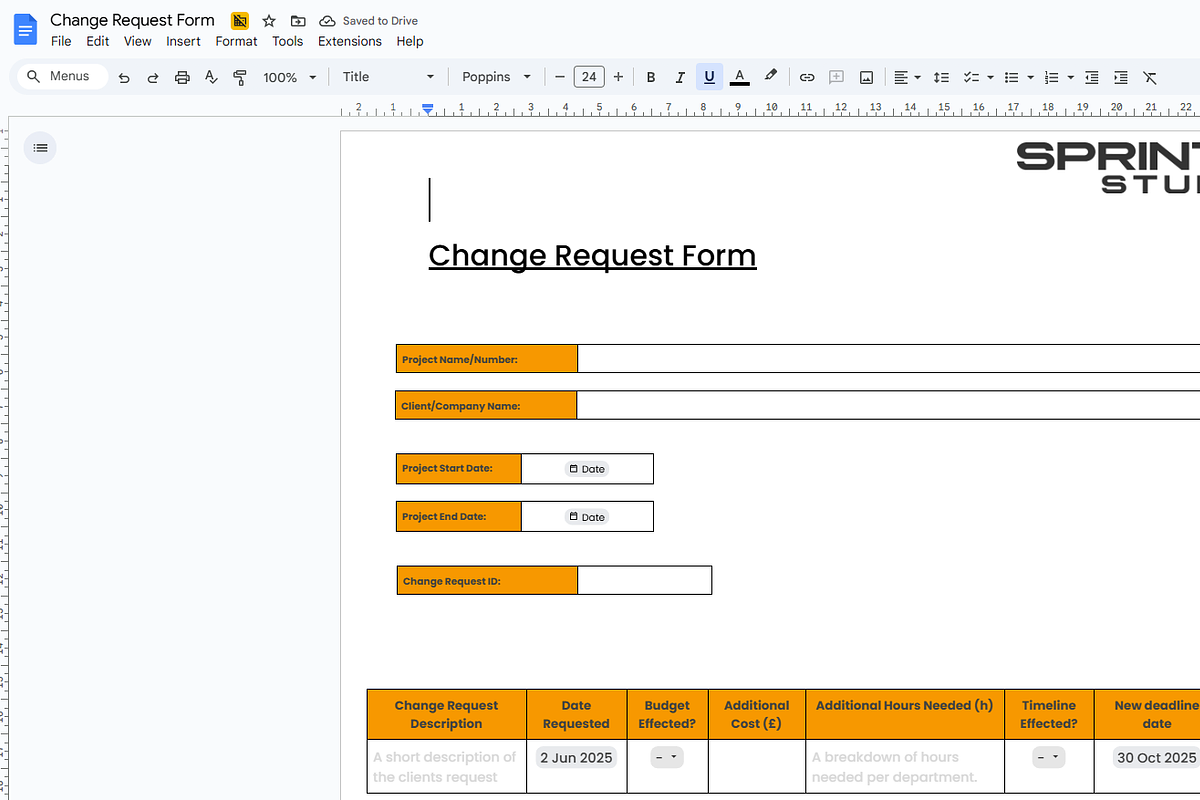Click the increase indent icon
The image size is (1200, 800).
click(x=1121, y=77)
